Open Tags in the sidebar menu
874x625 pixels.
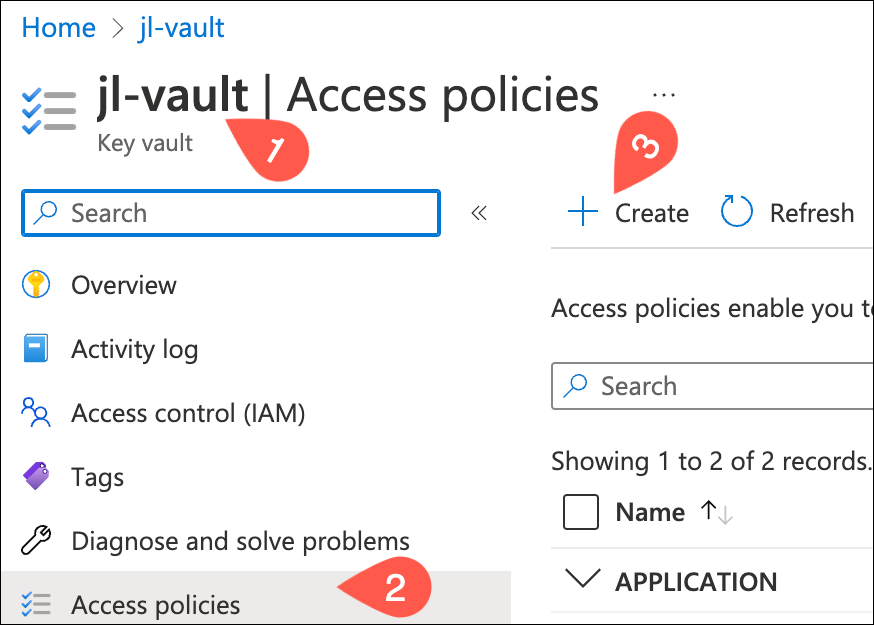[x=97, y=476]
